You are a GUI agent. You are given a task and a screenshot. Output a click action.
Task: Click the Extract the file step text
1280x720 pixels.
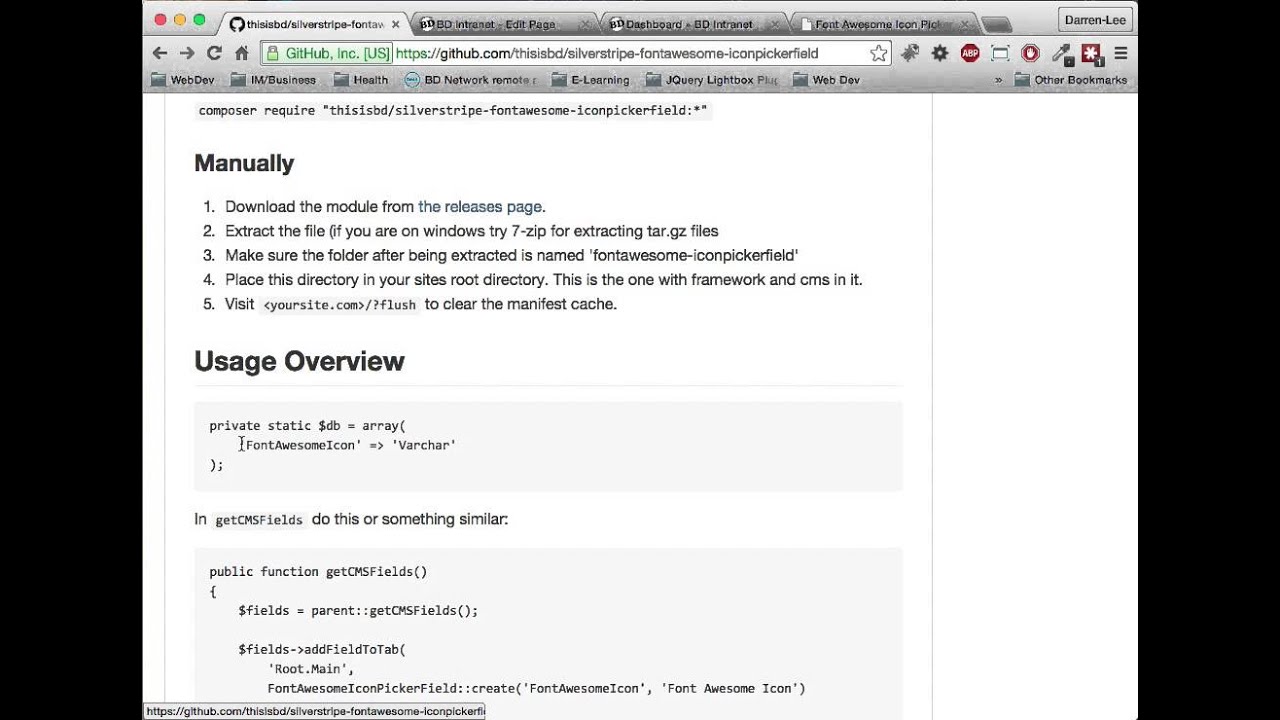pos(472,231)
